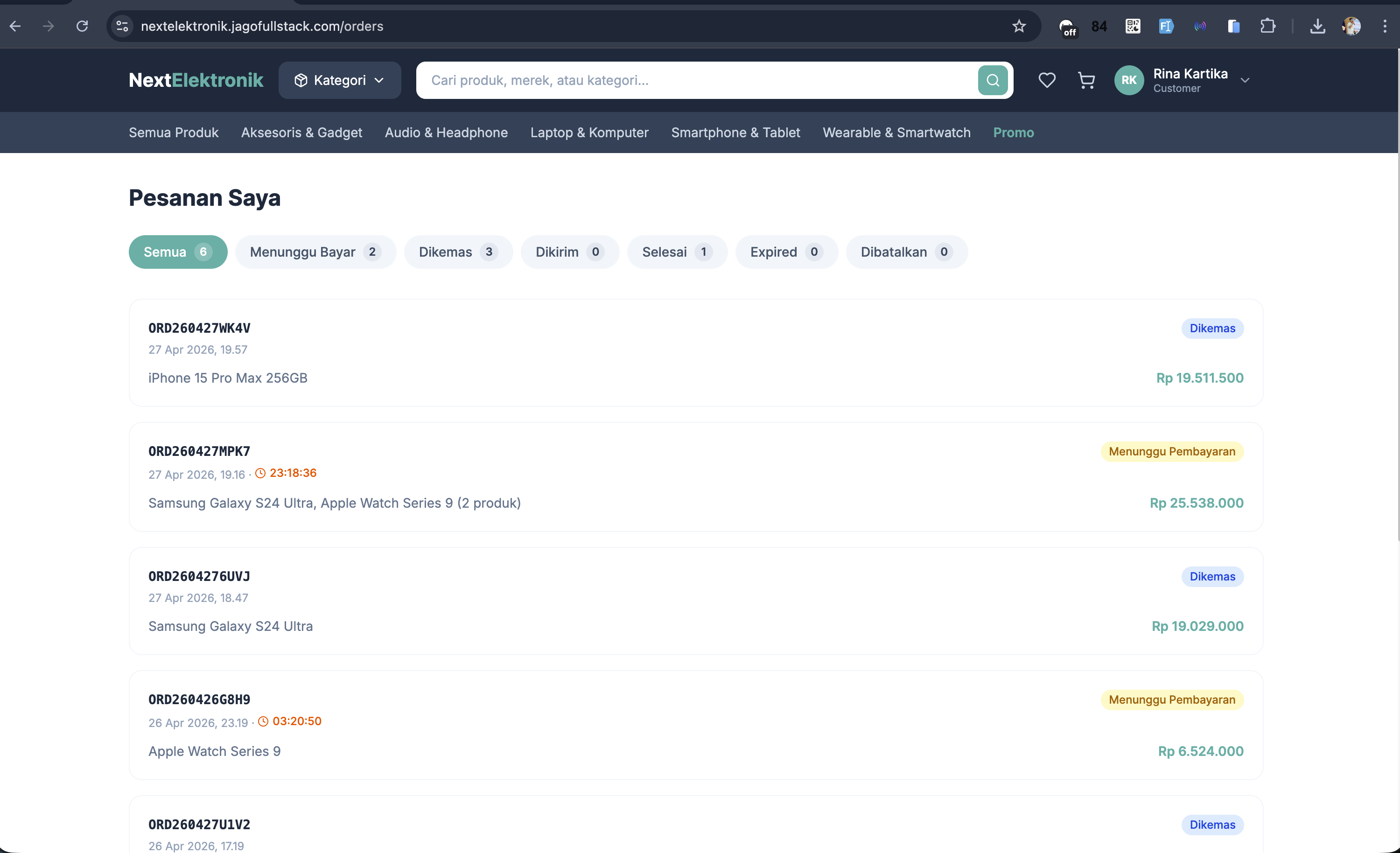This screenshot has width=1400, height=853.
Task: Switch to the Dikirim tab
Action: click(570, 252)
